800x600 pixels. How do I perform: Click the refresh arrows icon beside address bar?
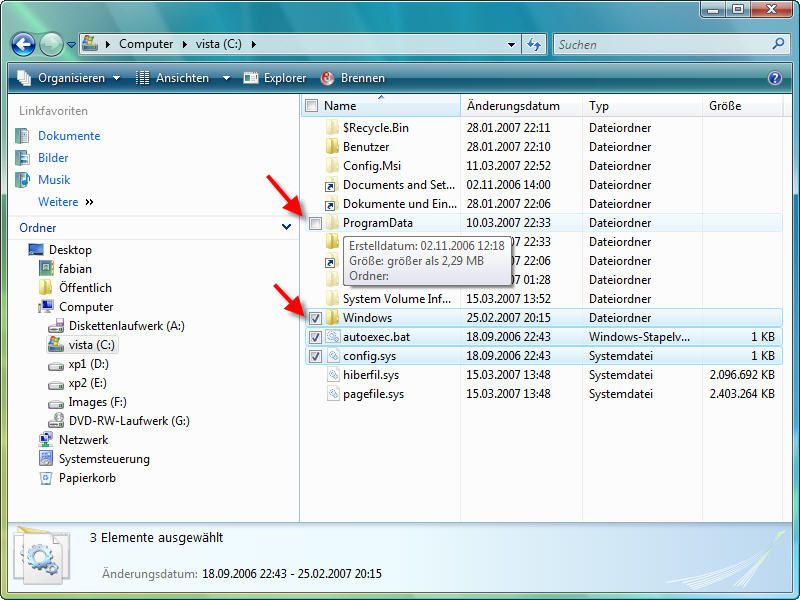[534, 44]
